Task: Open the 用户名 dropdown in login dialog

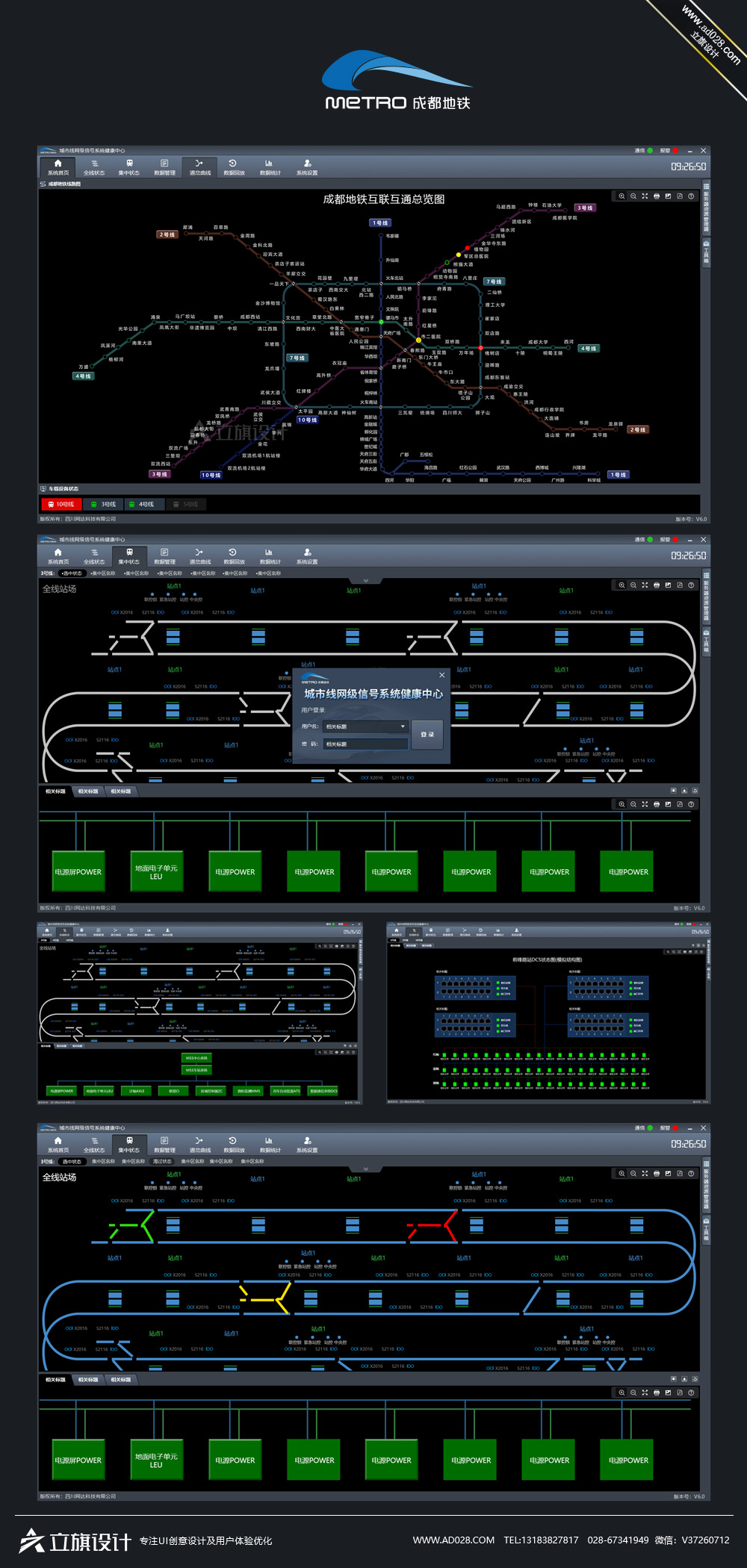Action: [x=403, y=727]
